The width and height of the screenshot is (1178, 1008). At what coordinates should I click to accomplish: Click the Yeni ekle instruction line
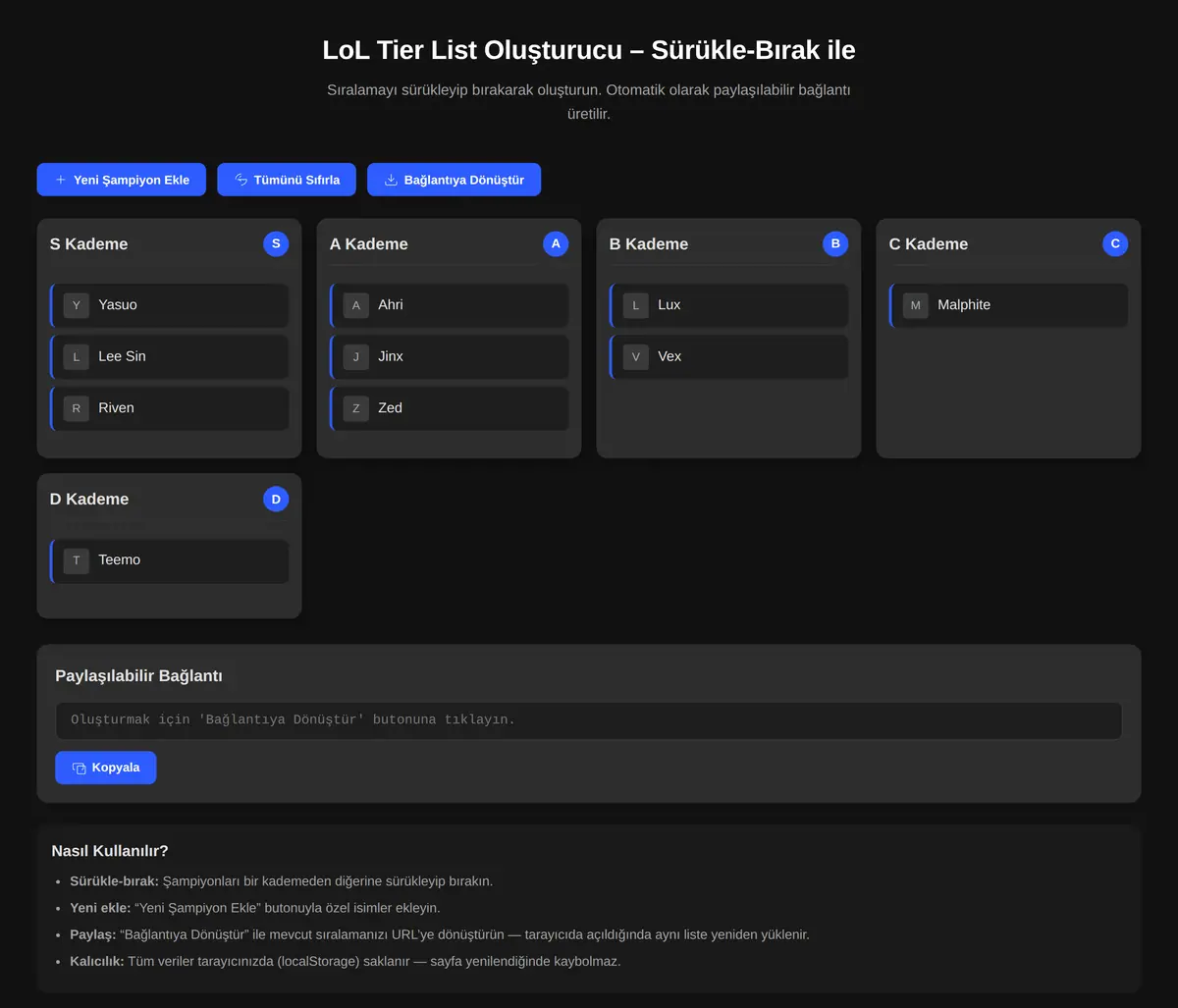tap(255, 908)
